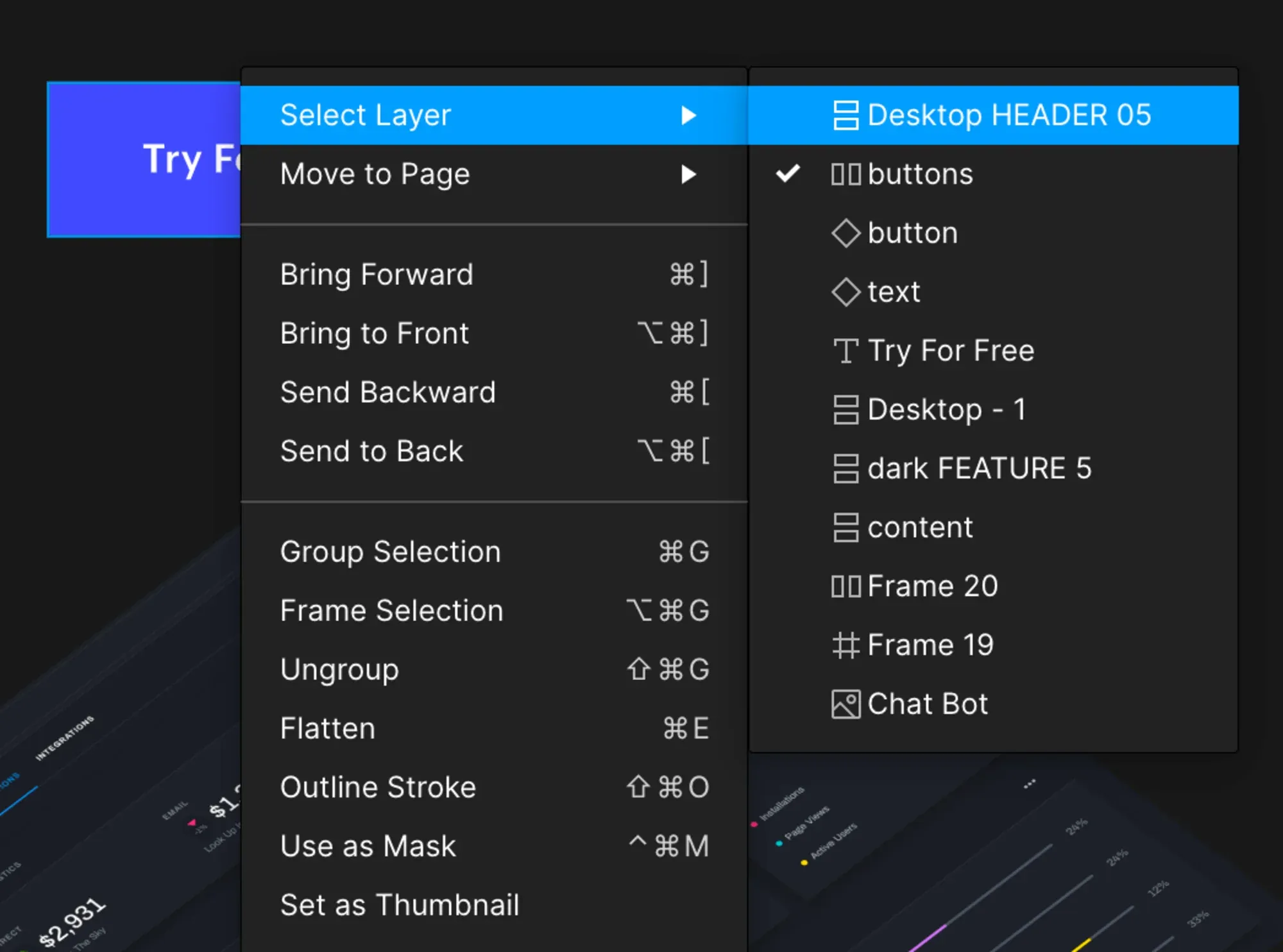Select Send to Back from the menu
Screen dimensions: 1283x952
tap(371, 451)
